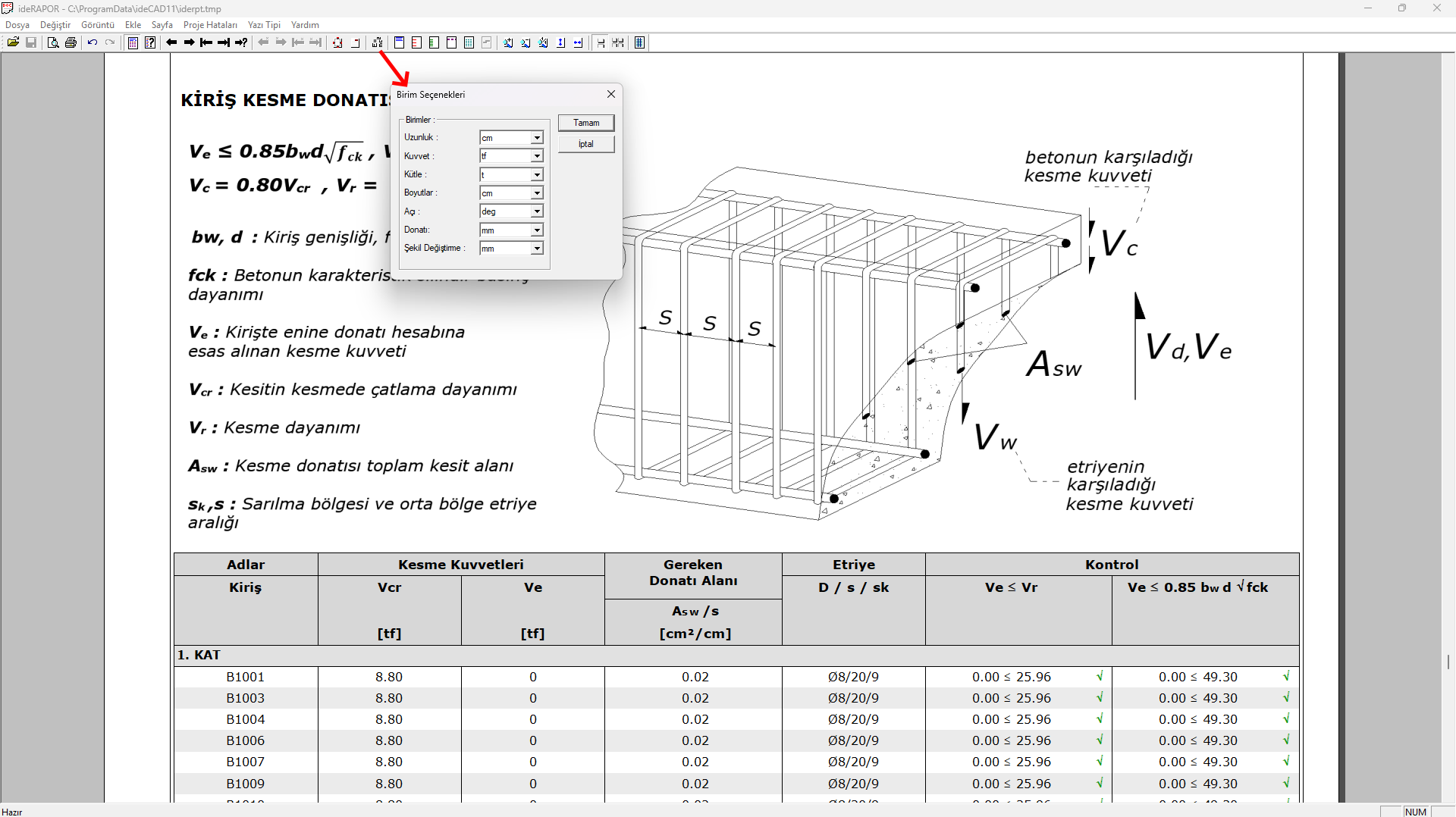Open the Dosya menu
1456x817 pixels.
(17, 25)
